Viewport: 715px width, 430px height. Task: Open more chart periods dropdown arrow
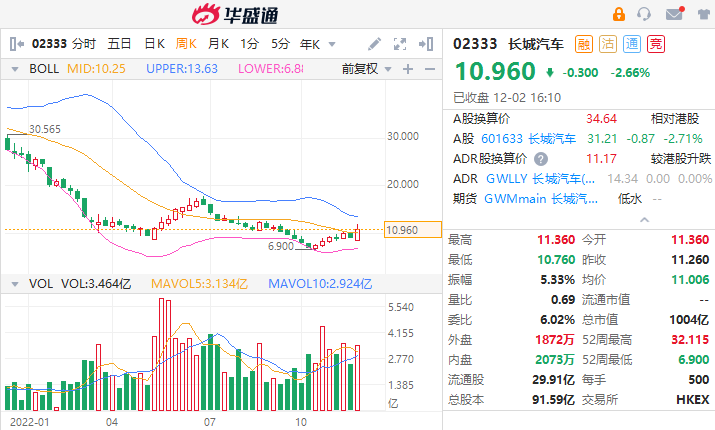coord(332,45)
